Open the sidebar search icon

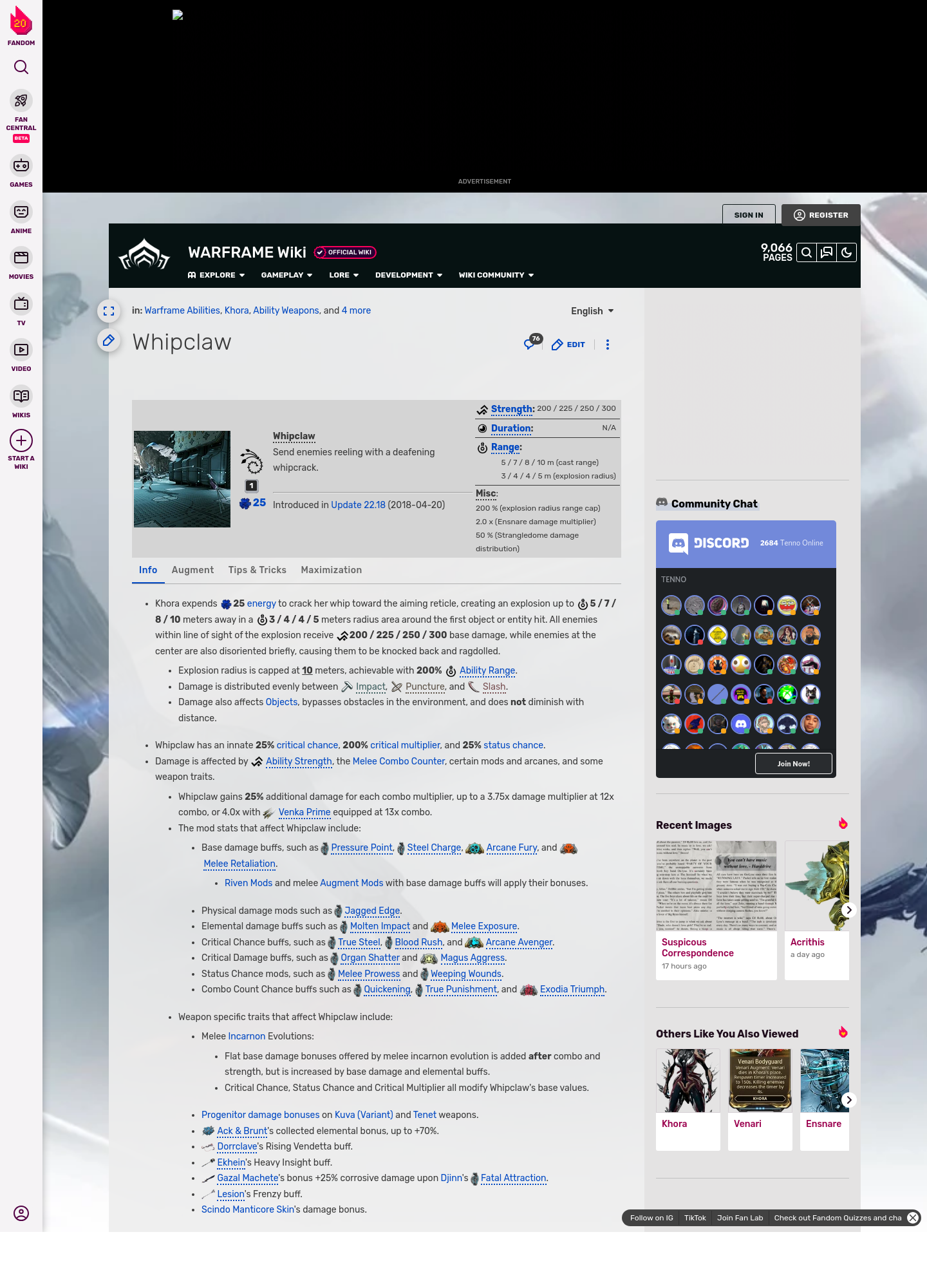tap(21, 67)
